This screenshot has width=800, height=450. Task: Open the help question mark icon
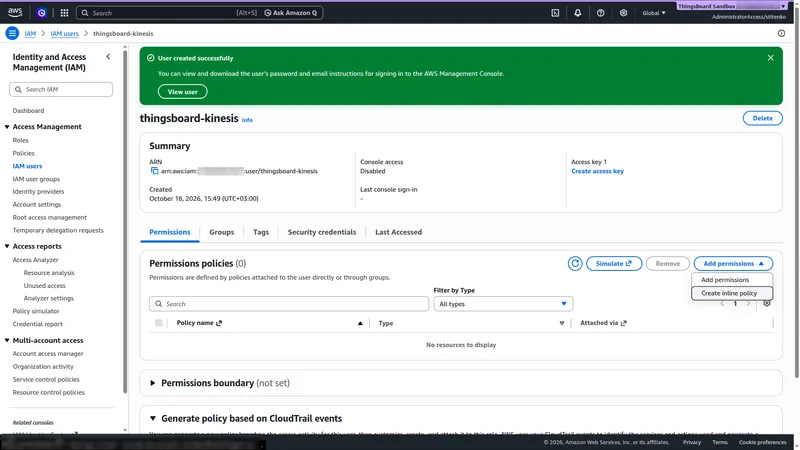click(x=601, y=13)
